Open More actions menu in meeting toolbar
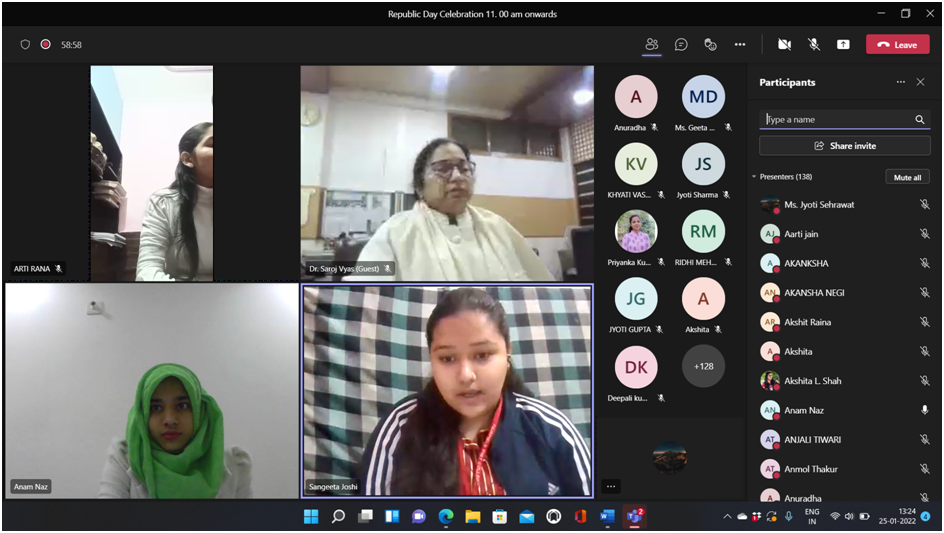The height and width of the screenshot is (533, 944). coord(740,45)
